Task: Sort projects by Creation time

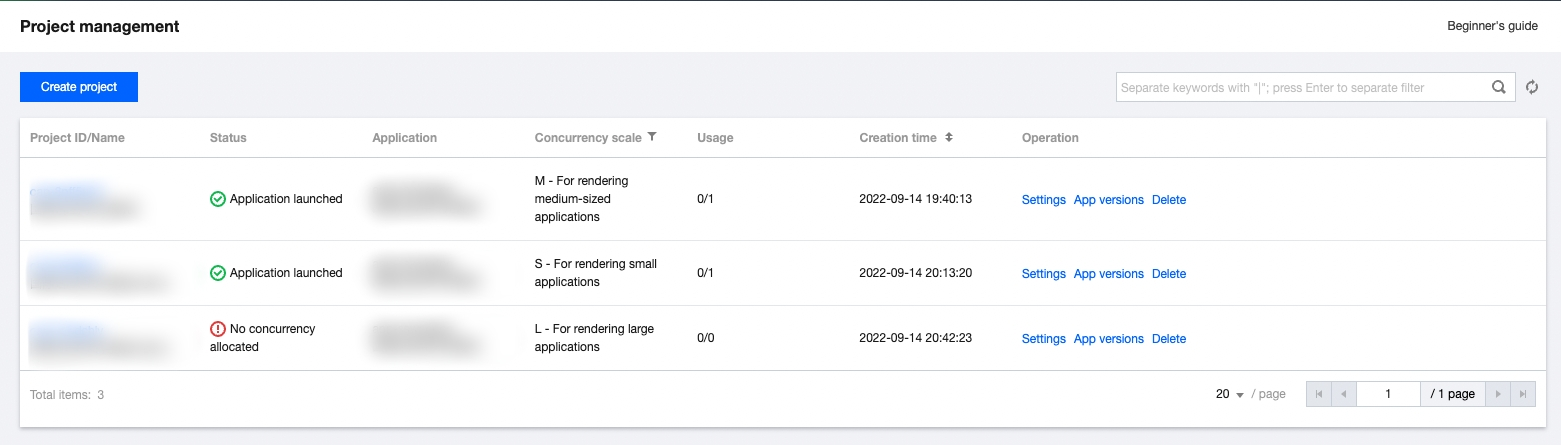Action: (x=949, y=137)
